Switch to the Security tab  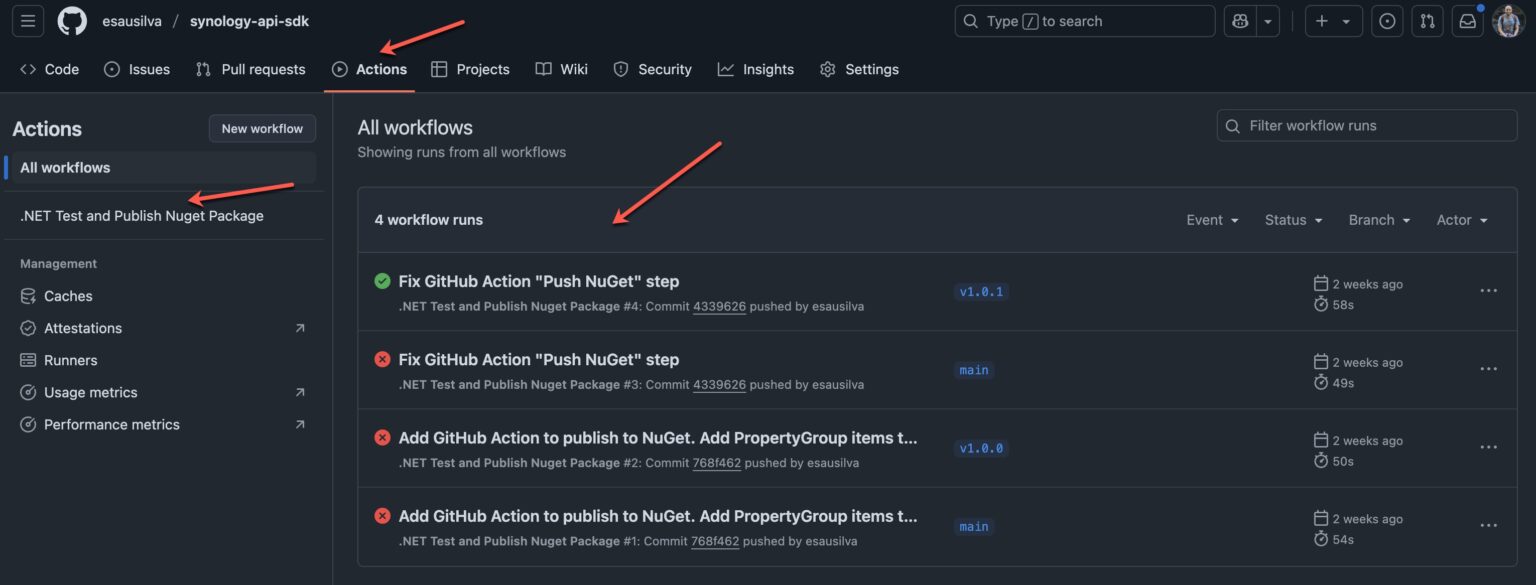point(663,69)
